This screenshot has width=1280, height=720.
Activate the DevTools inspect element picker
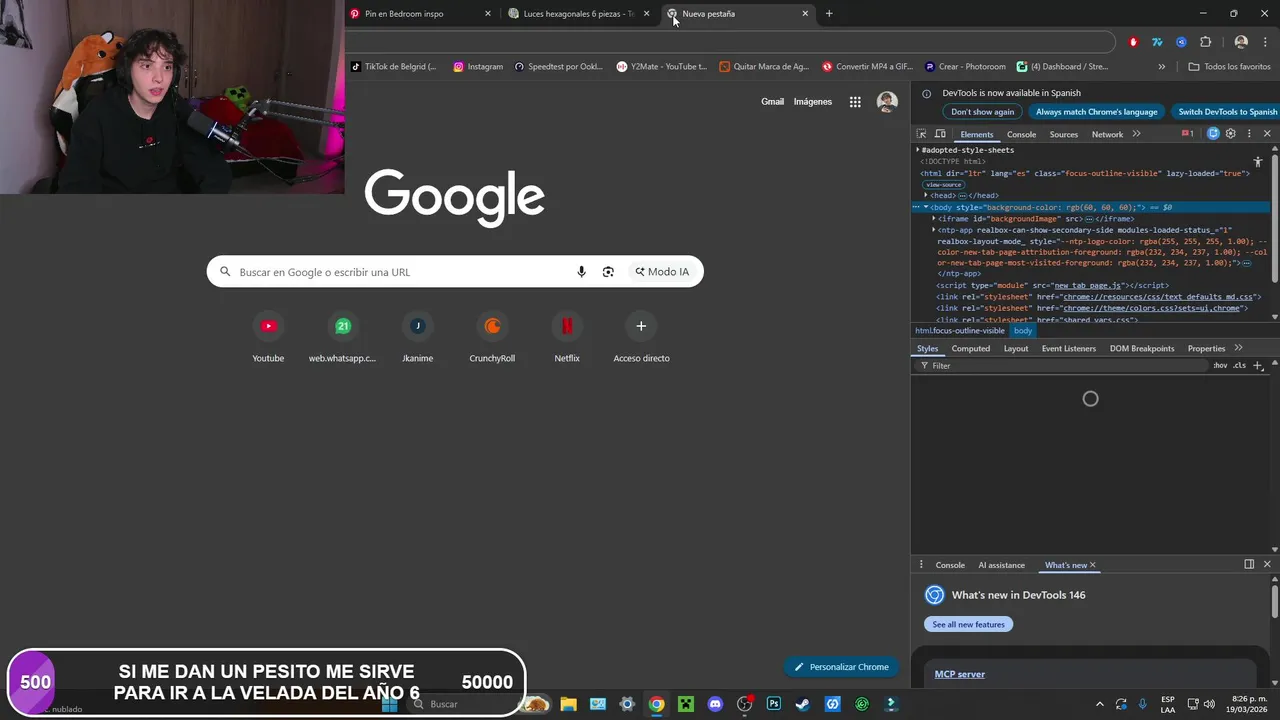[922, 134]
